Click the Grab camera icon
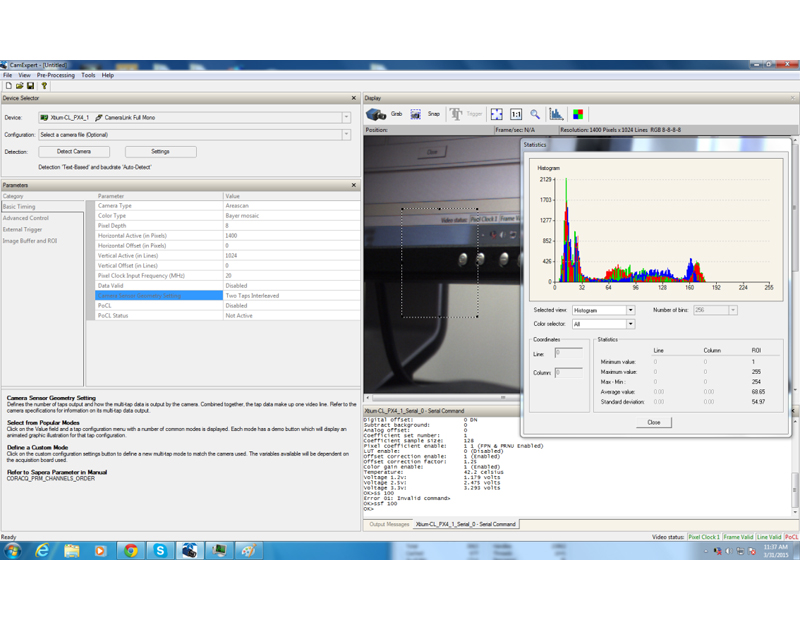 pos(376,114)
